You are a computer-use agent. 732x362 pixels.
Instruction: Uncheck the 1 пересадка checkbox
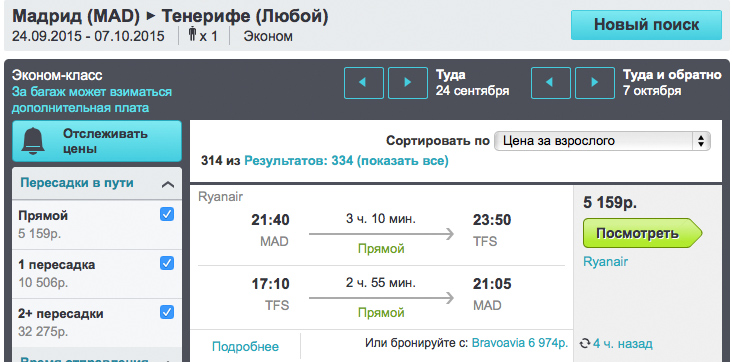(167, 263)
